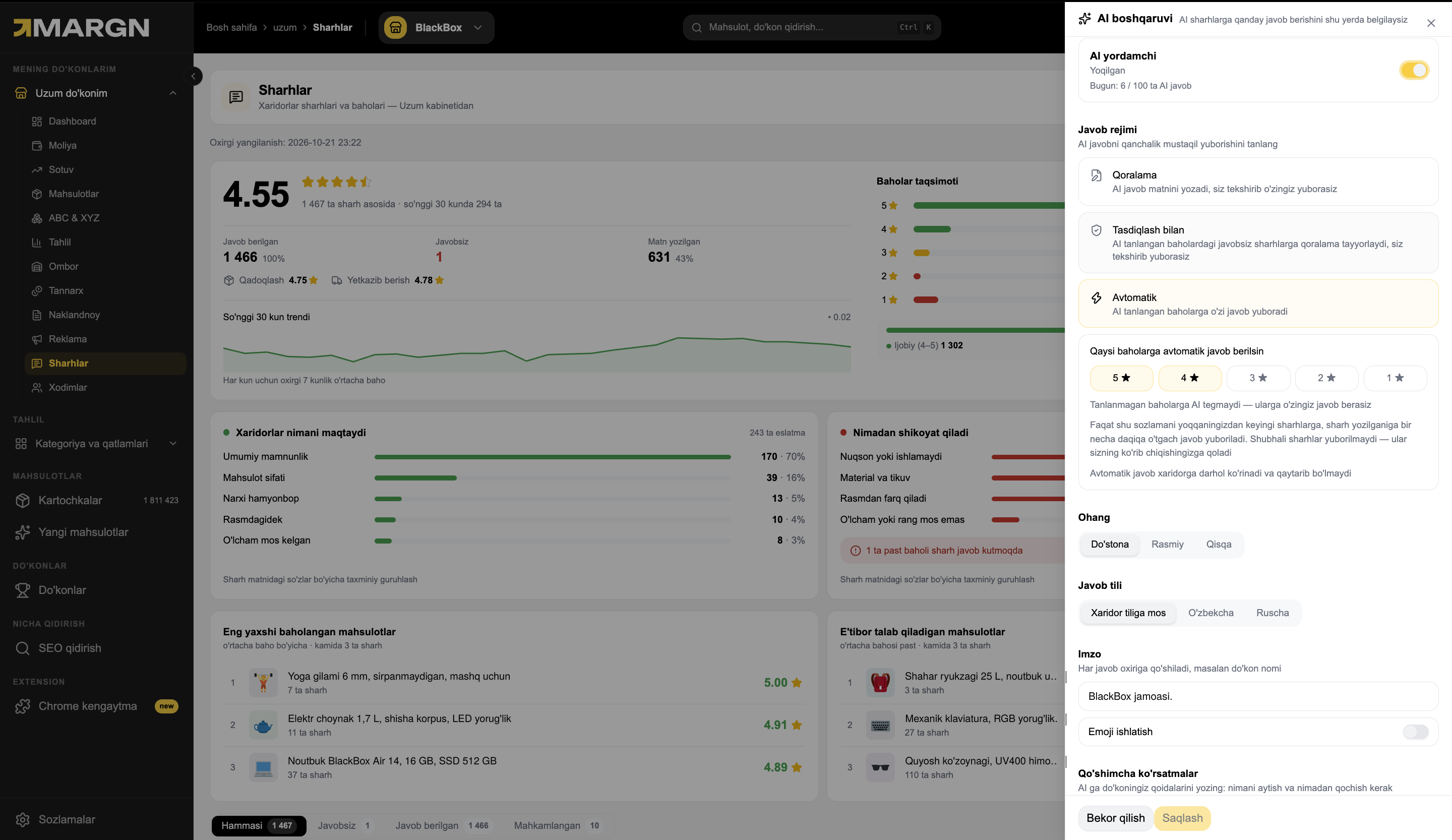Edit Imzo signature field
This screenshot has width=1452, height=840.
pos(1258,697)
